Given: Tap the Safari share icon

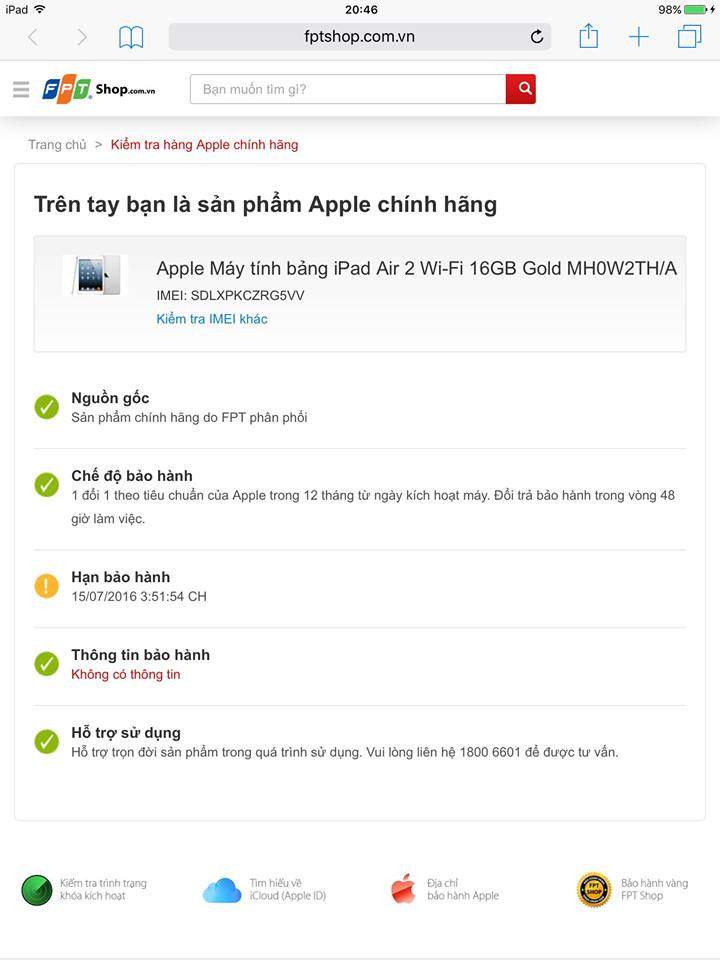Looking at the screenshot, I should 588,36.
